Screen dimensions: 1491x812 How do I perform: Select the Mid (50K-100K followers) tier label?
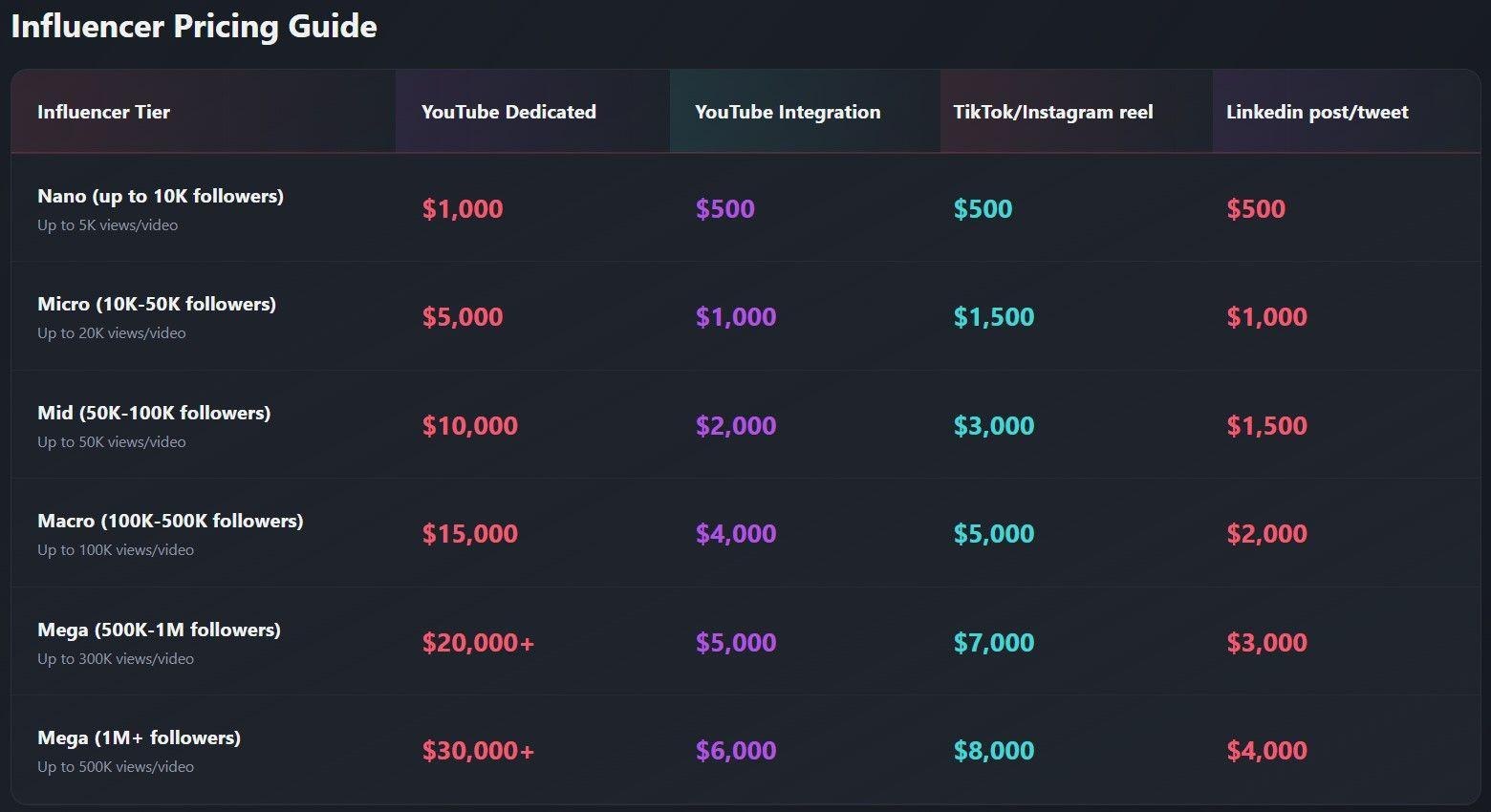(x=154, y=413)
